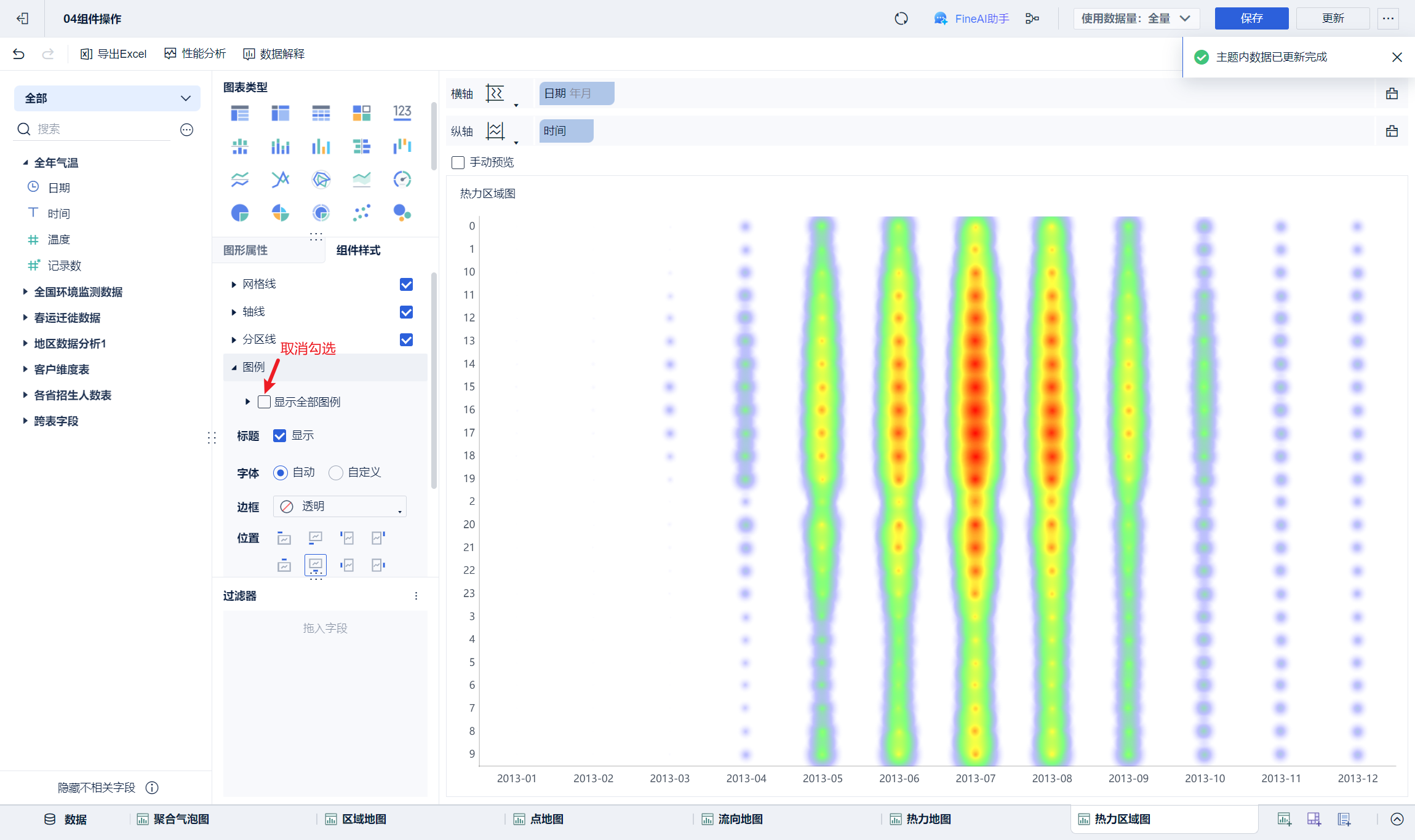The image size is (1415, 840).
Task: Expand the 全国环境监测数据 tree node
Action: [25, 292]
